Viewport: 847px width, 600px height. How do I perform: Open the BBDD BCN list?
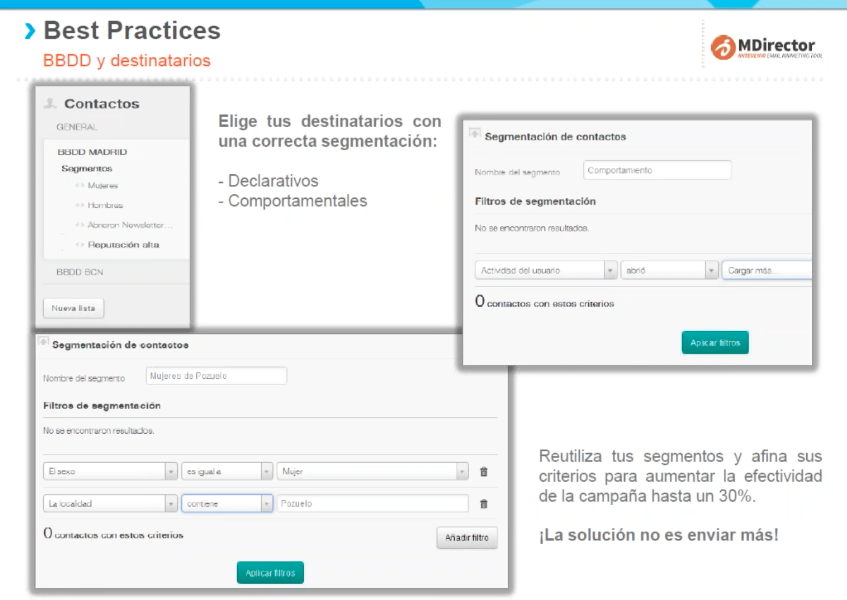point(80,272)
